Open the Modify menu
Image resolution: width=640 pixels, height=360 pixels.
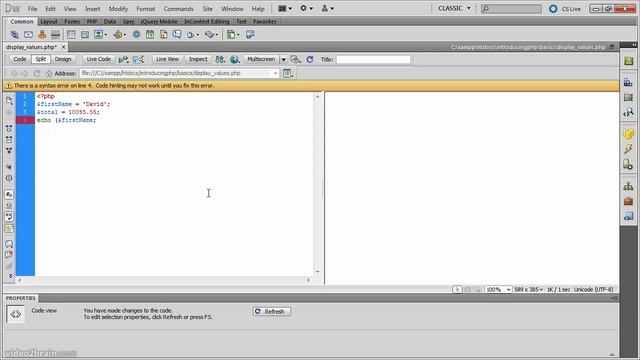tap(118, 9)
